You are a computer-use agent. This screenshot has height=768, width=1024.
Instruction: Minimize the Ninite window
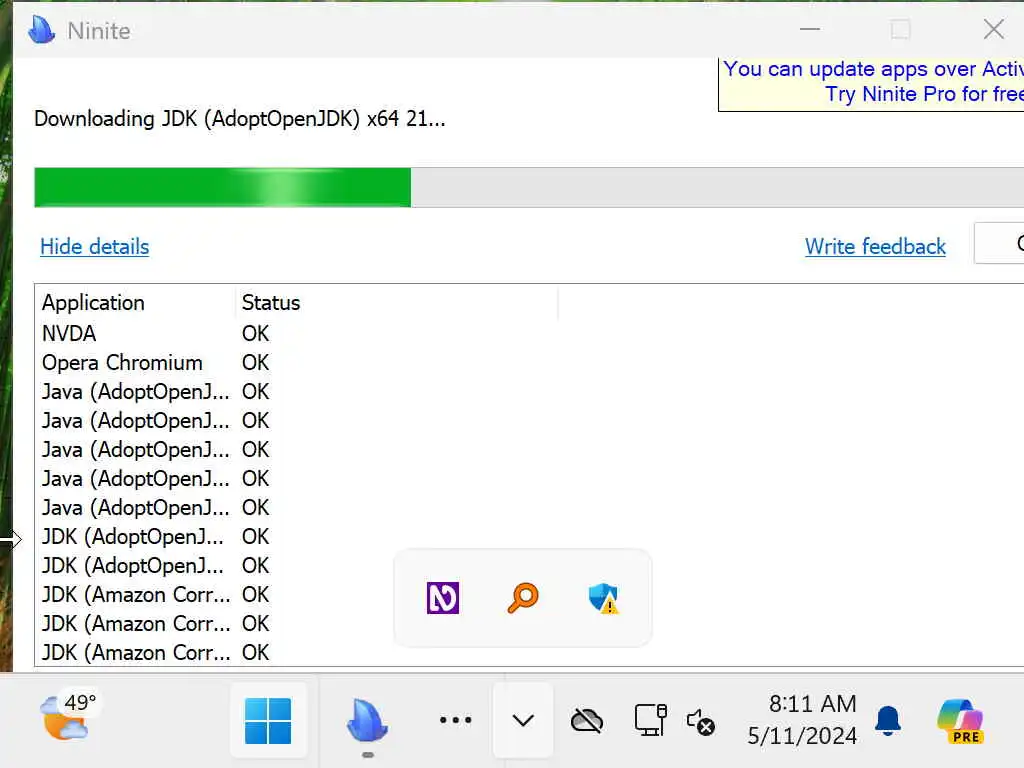coord(810,29)
